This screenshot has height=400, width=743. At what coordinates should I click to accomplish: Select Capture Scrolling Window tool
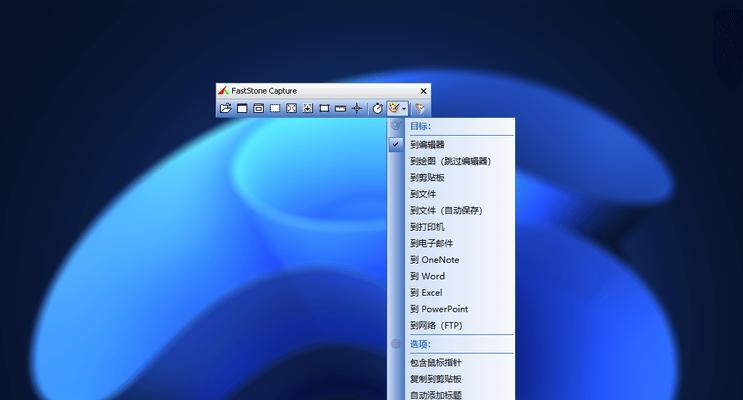point(308,109)
